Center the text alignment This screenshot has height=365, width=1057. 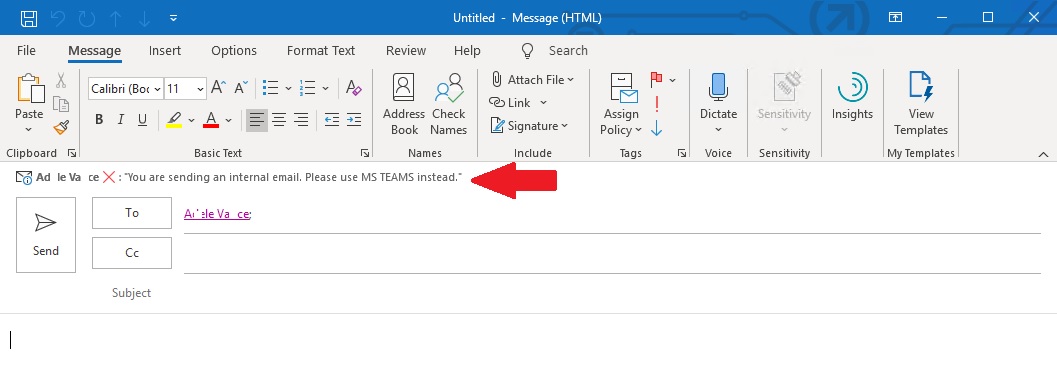(278, 120)
